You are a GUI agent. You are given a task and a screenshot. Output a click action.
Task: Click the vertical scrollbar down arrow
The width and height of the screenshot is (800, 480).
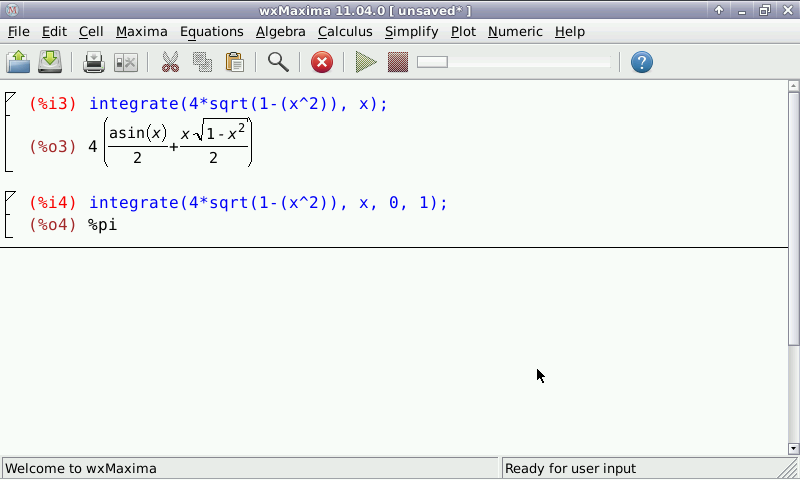[793, 449]
